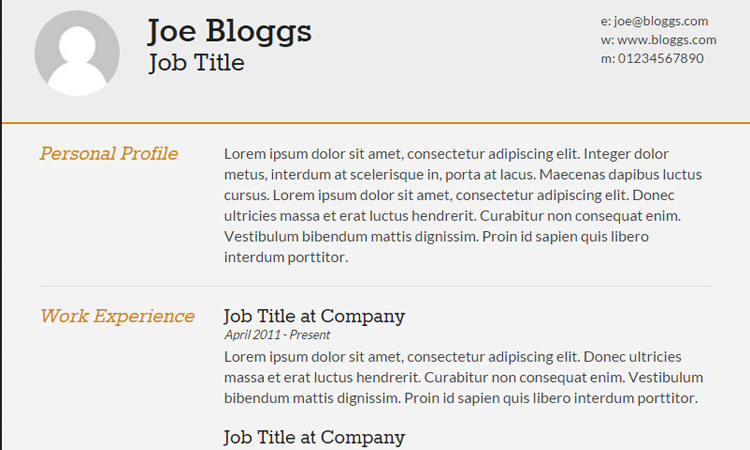Click the 'e:' email label prefix
This screenshot has height=450, width=750.
tap(606, 22)
